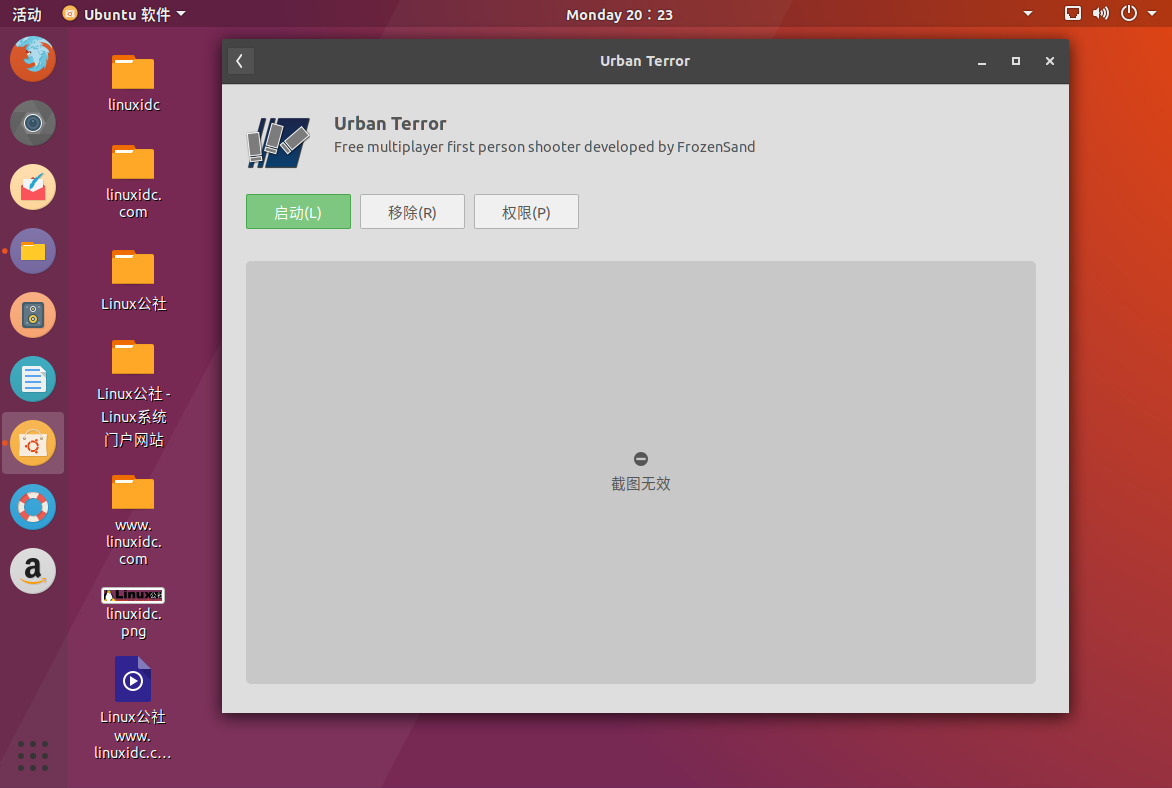1172x788 pixels.
Task: Open the 活动 activities overview
Action: pyautogui.click(x=27, y=14)
